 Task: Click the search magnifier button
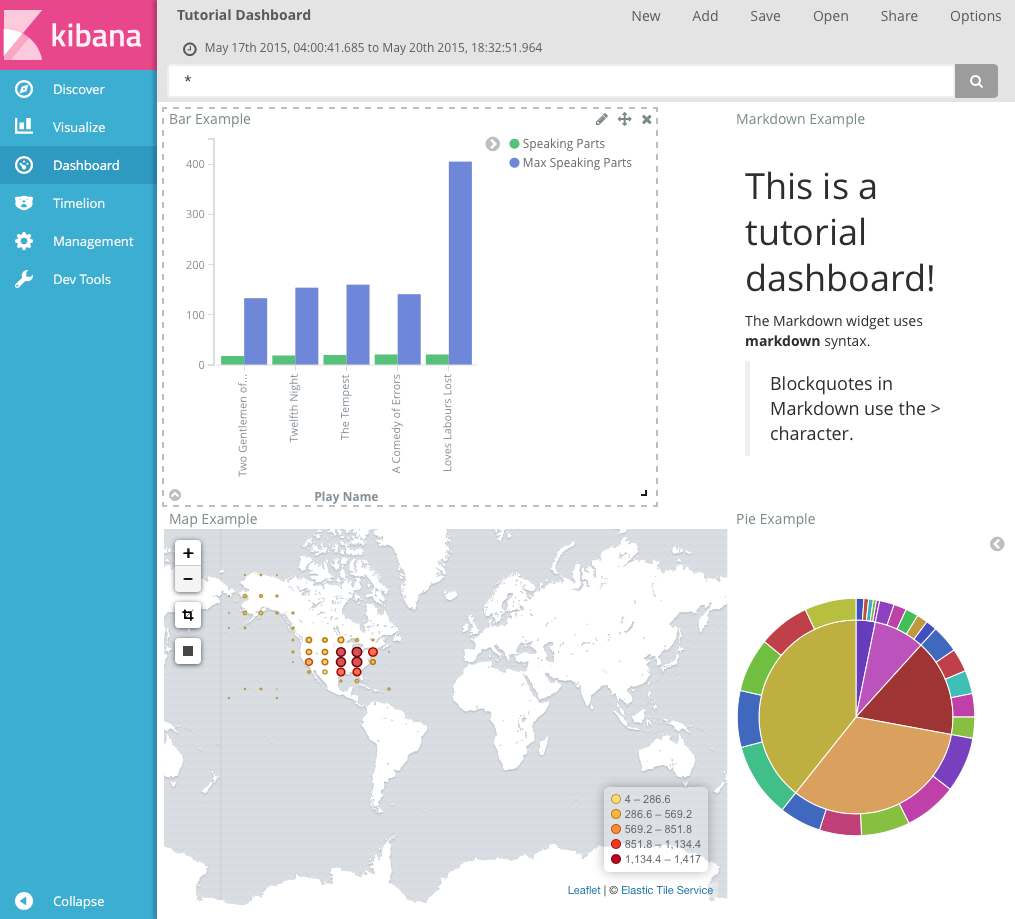point(975,81)
